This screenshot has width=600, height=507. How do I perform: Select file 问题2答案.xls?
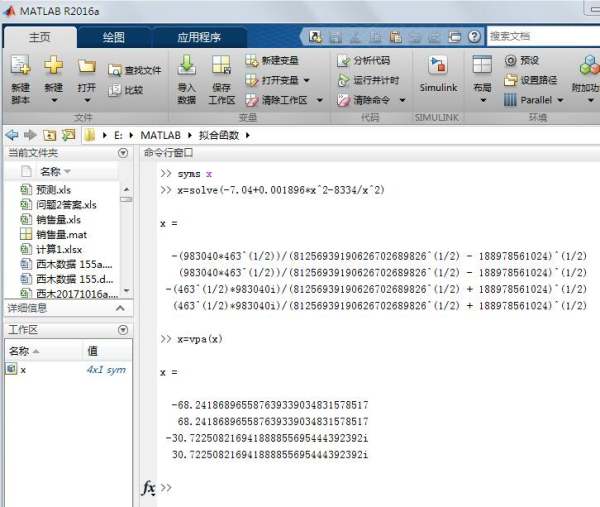pos(59,205)
